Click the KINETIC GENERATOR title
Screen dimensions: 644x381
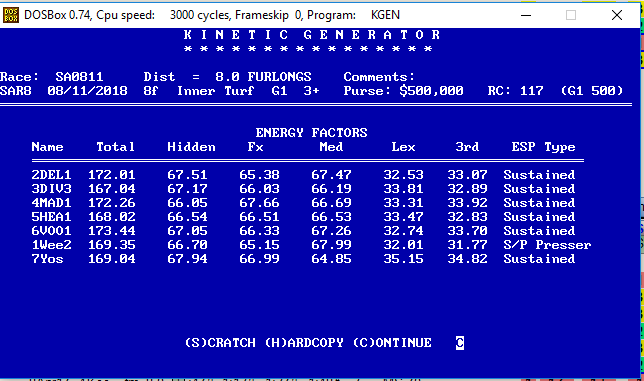312,35
